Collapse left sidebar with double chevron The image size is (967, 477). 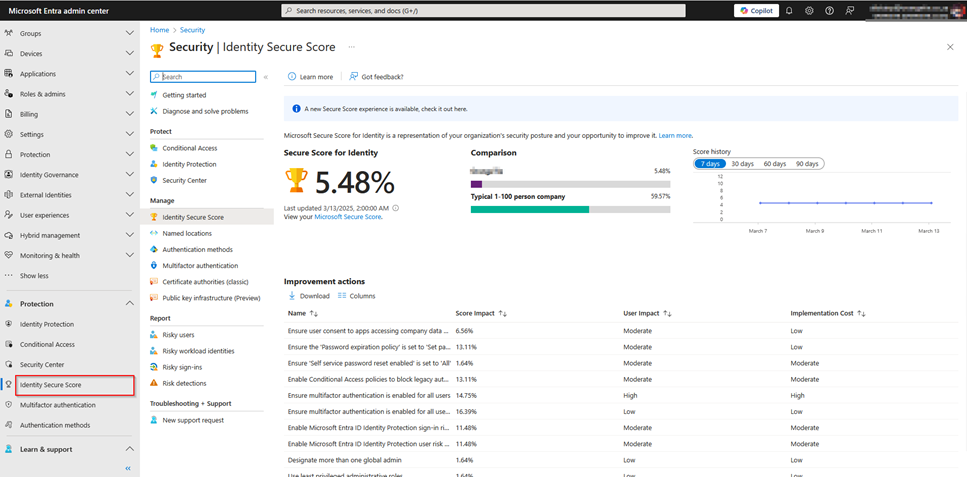128,468
